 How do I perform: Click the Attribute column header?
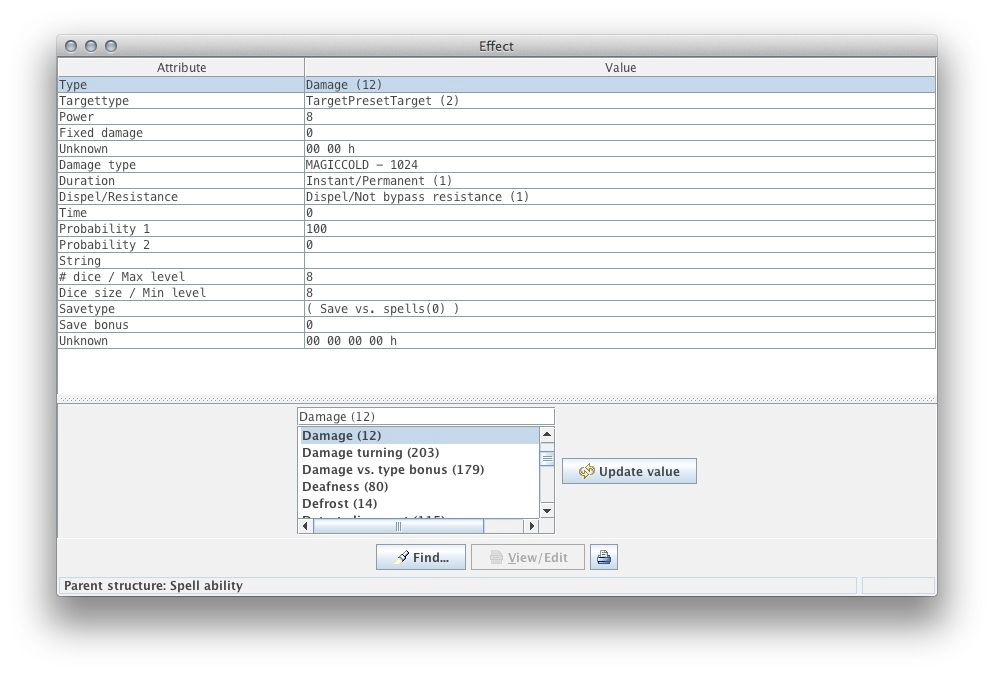181,68
